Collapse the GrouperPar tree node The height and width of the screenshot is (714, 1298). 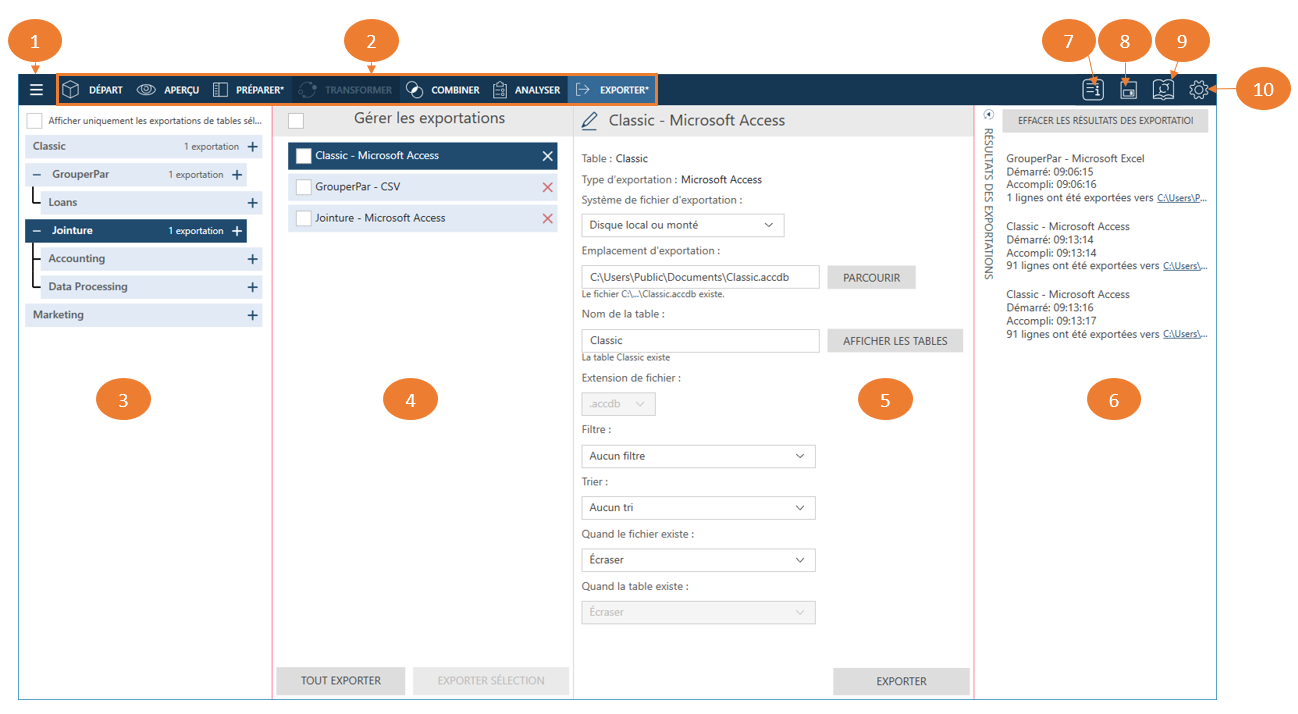[x=37, y=175]
